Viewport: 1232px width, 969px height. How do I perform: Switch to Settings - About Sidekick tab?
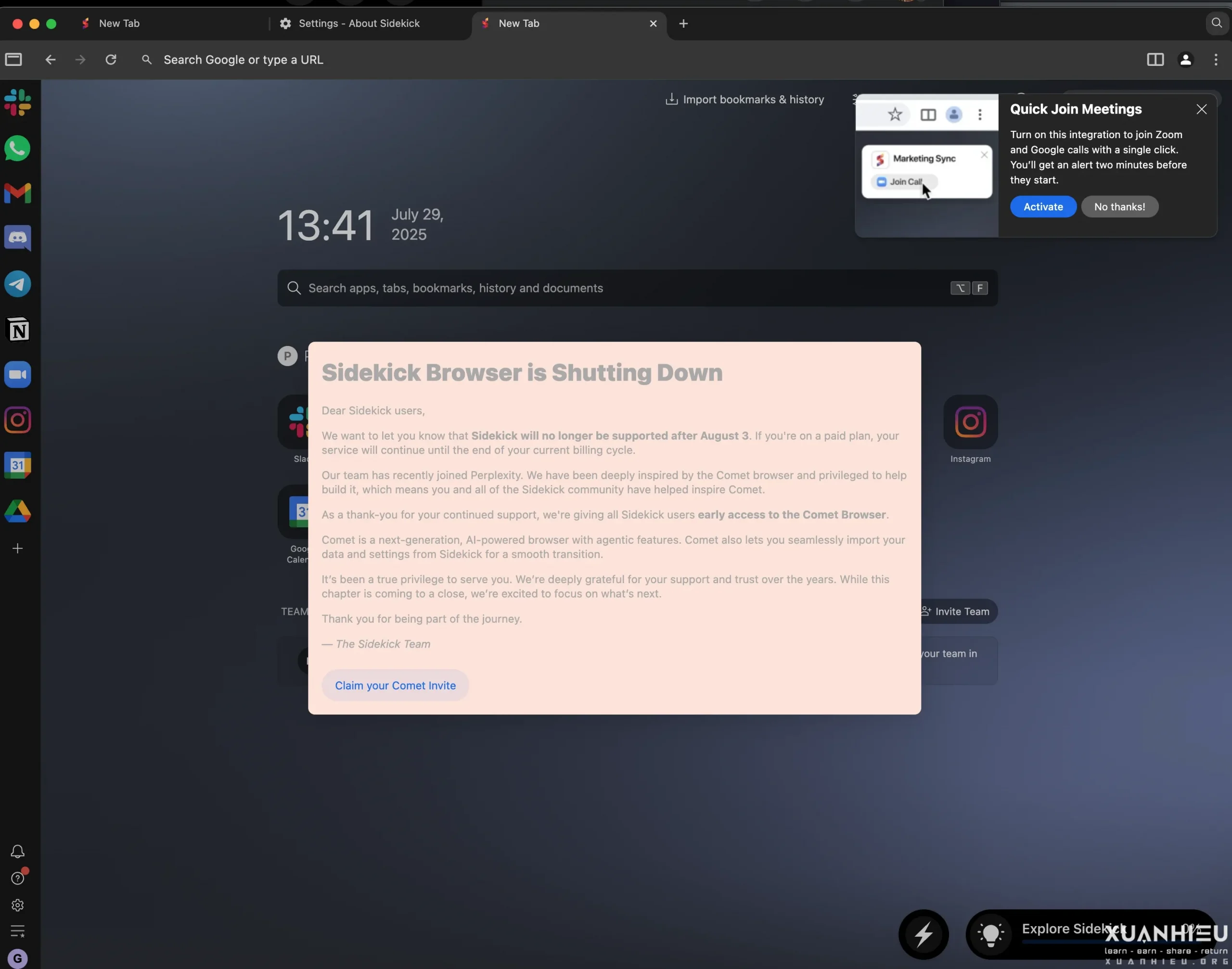369,23
